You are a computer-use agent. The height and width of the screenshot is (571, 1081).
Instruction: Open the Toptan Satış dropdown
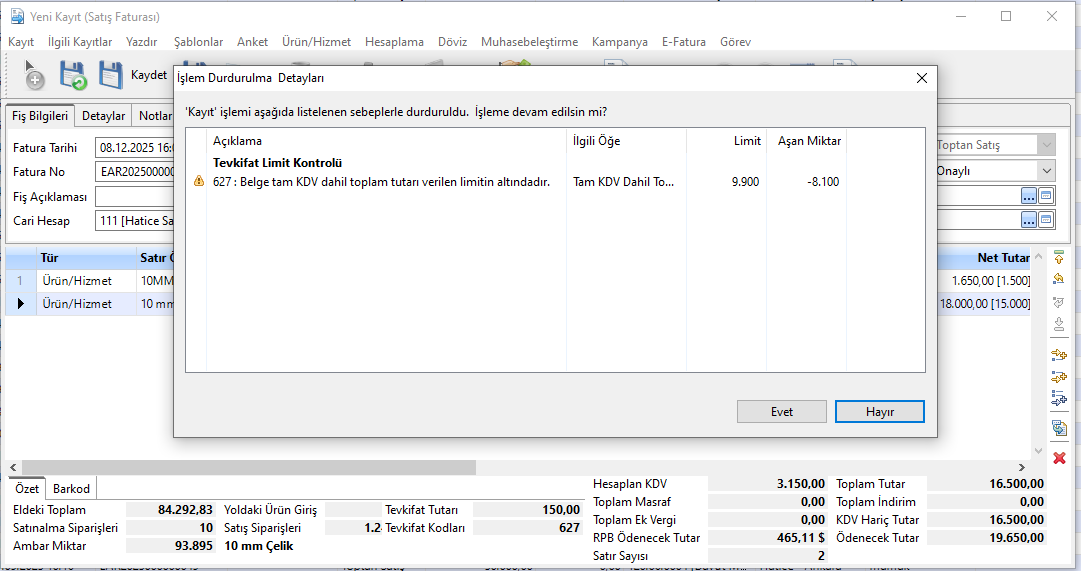tap(1046, 146)
